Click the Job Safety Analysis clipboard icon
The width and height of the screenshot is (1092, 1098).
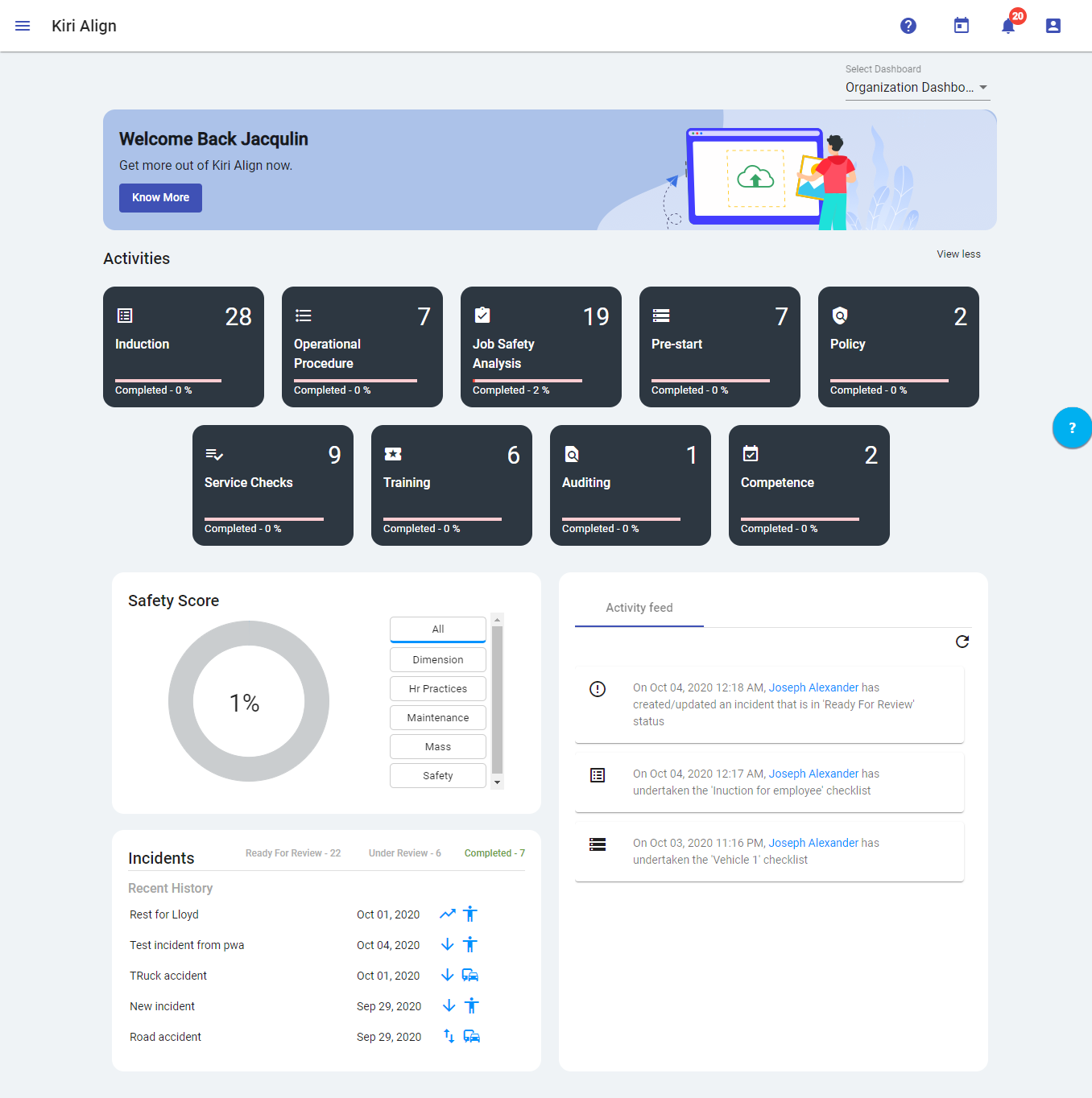click(x=482, y=315)
